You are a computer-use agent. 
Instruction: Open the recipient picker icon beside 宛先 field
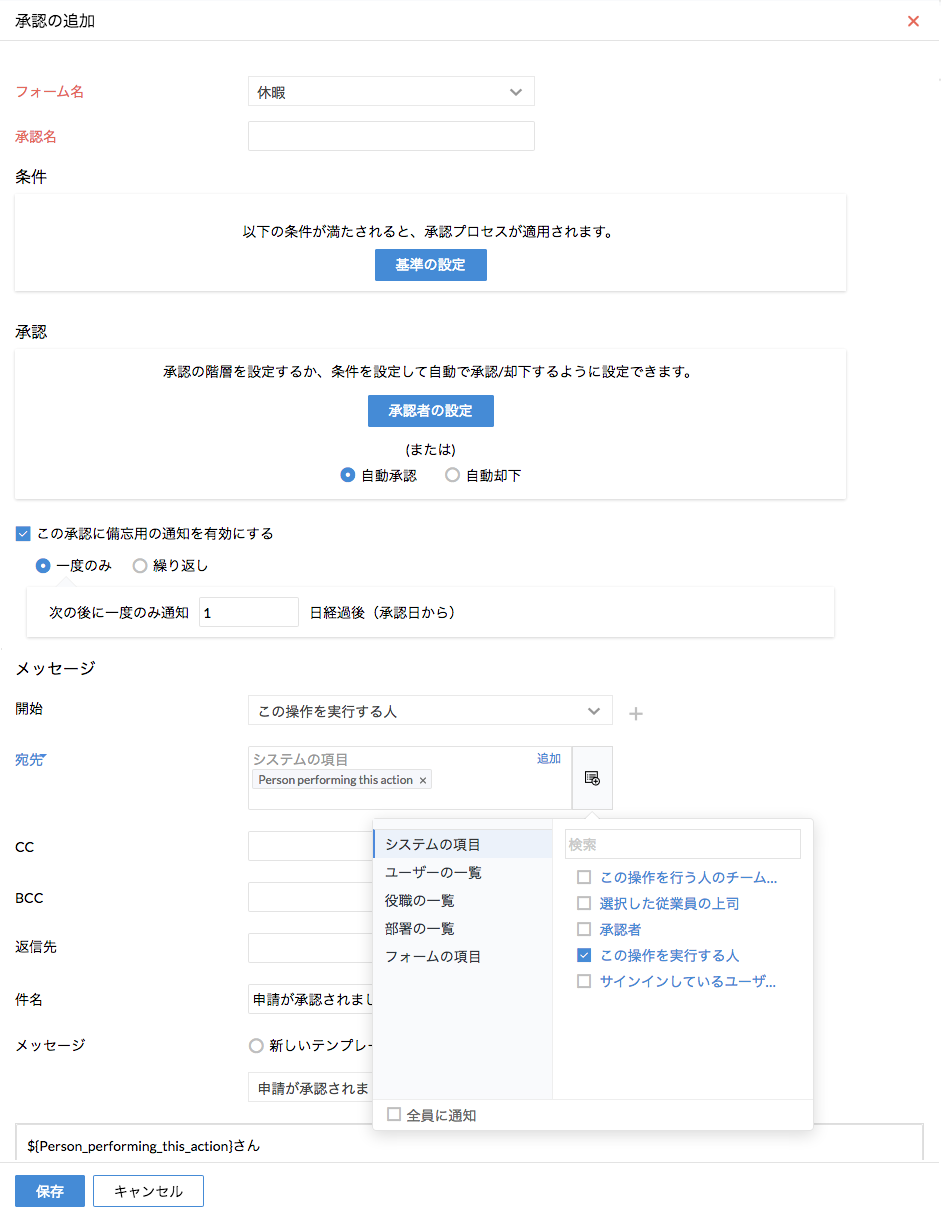click(x=592, y=778)
